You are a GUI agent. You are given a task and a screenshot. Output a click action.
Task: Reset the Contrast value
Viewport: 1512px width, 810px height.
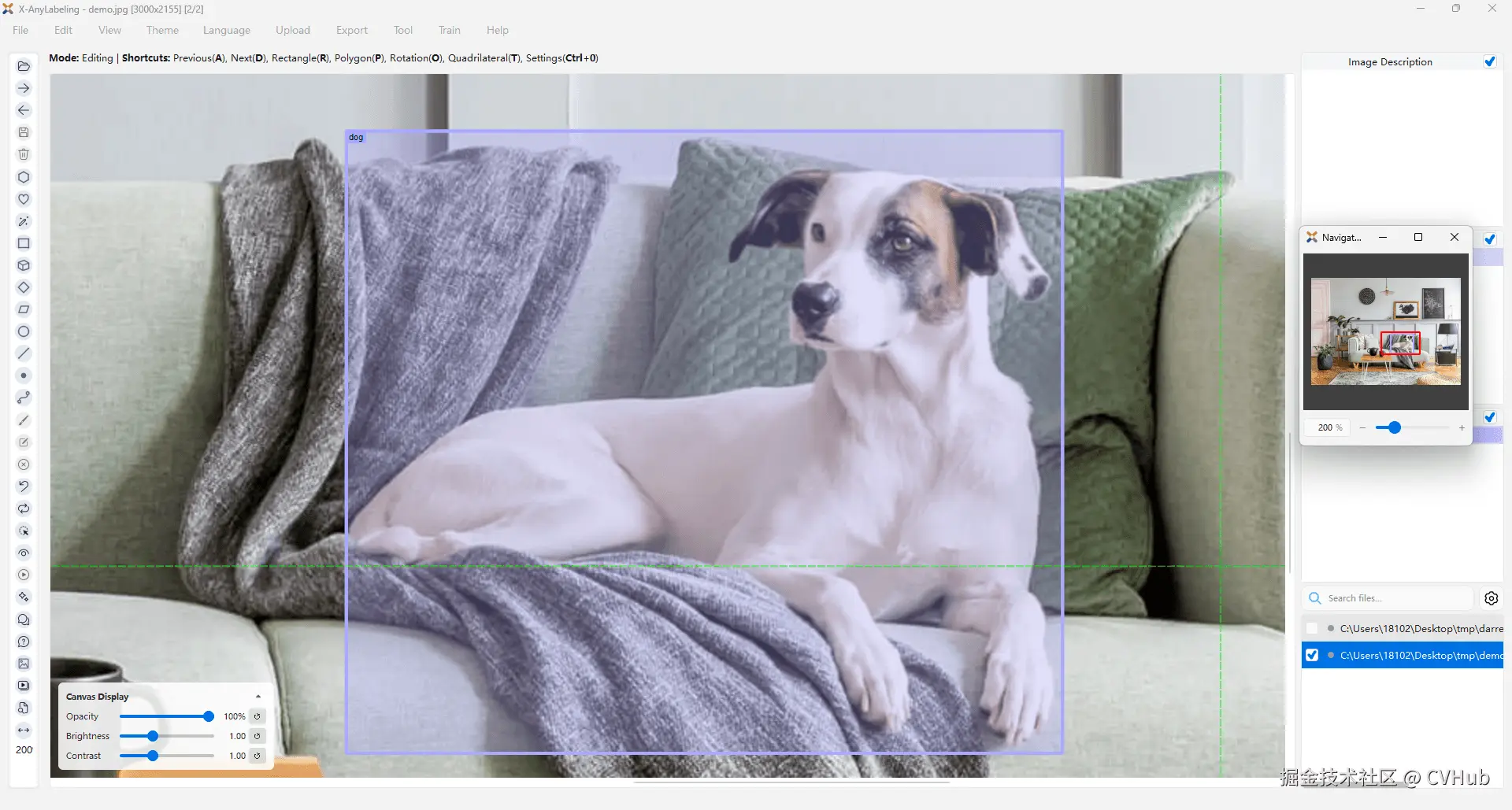click(x=258, y=756)
